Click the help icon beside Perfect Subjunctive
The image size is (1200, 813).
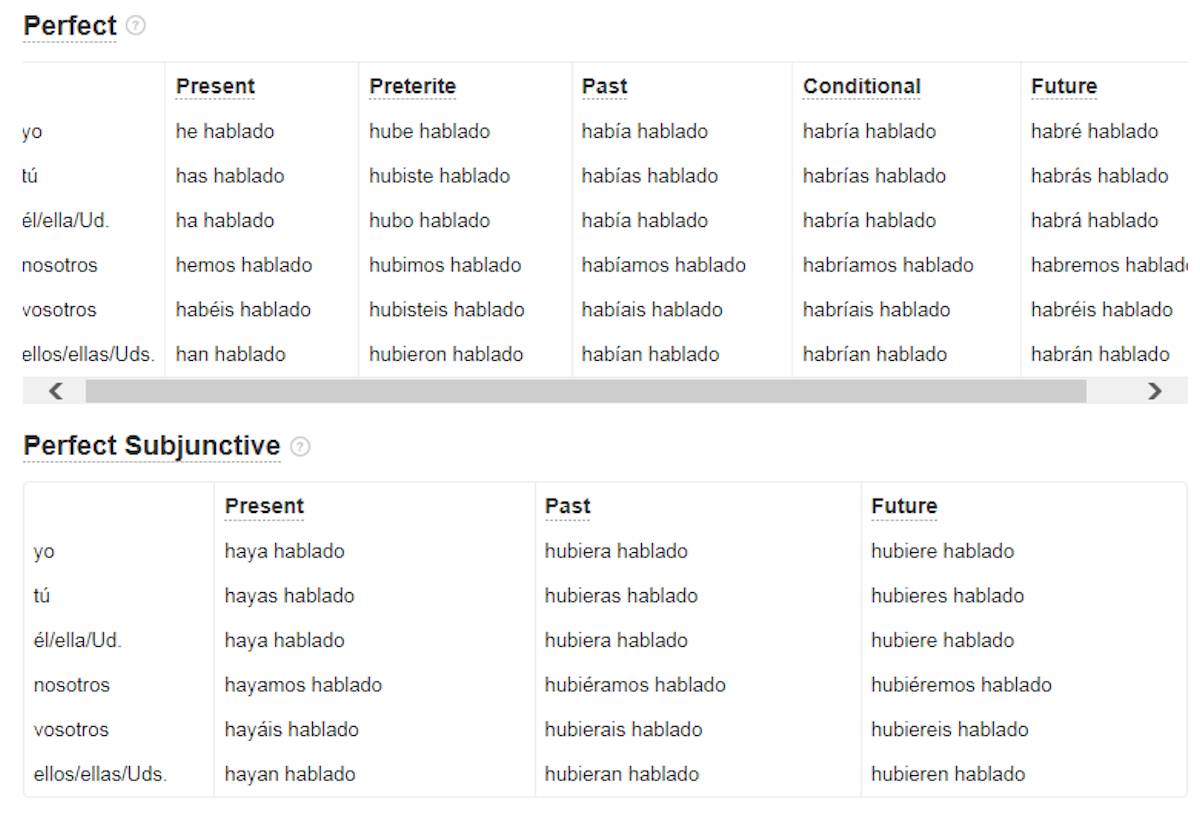pos(300,447)
